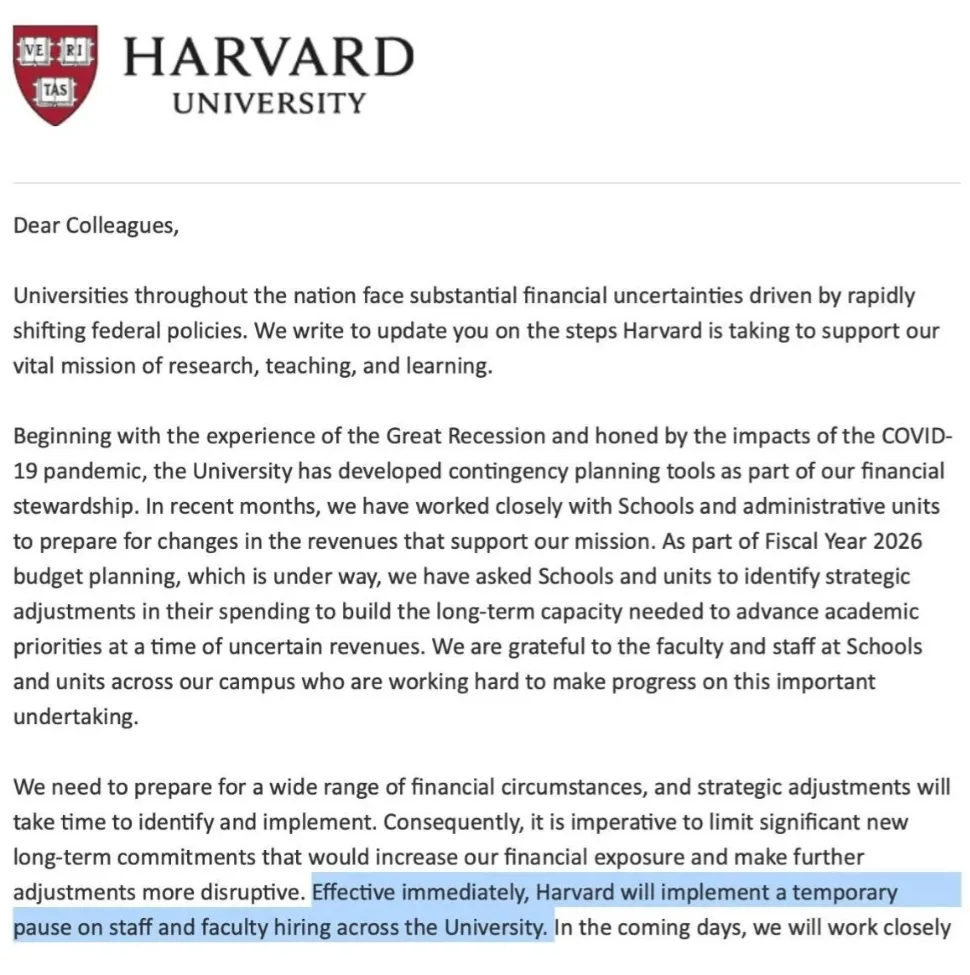
Task: Click the RI book on the shield
Action: 75,50
